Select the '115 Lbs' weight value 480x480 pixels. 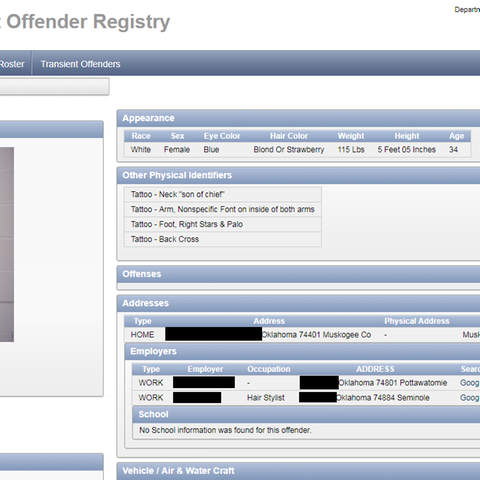pyautogui.click(x=351, y=150)
